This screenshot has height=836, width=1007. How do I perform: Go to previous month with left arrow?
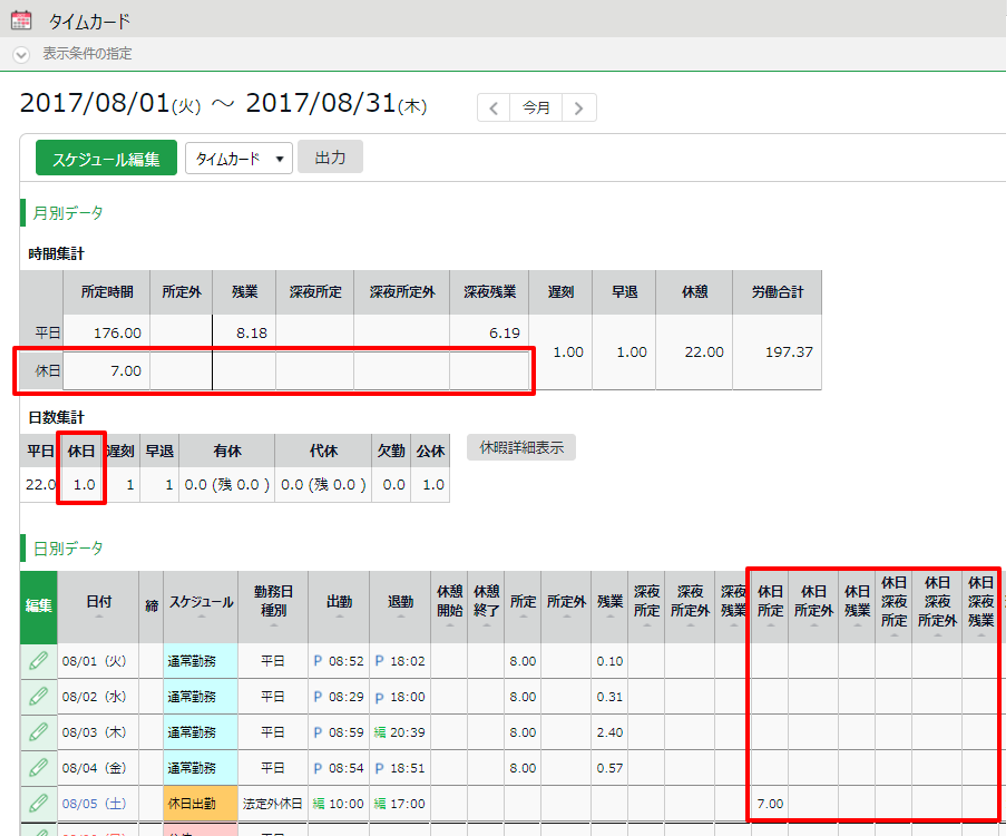(x=494, y=108)
